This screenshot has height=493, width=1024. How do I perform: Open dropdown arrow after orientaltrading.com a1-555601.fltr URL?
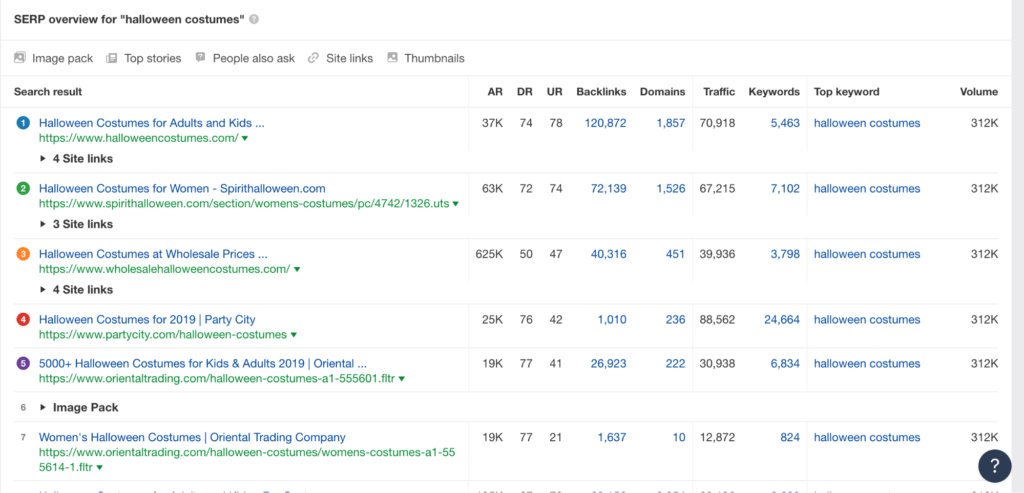[401, 380]
